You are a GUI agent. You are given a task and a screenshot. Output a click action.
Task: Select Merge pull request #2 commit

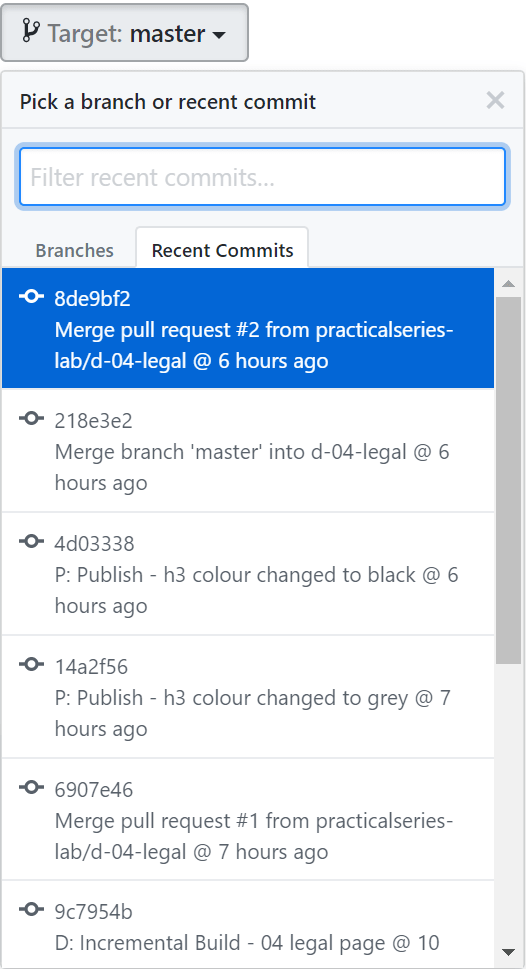pyautogui.click(x=248, y=328)
